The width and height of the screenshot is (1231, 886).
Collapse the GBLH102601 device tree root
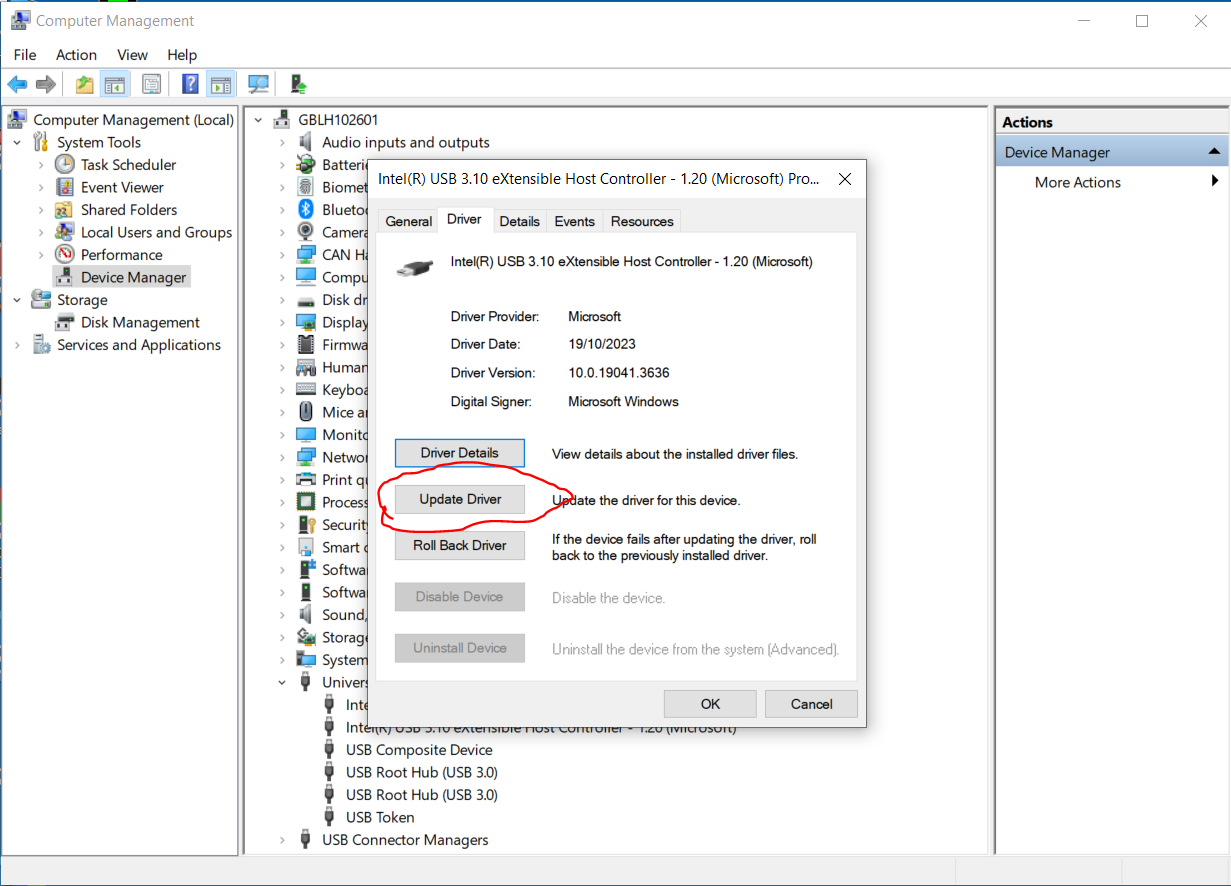[258, 120]
